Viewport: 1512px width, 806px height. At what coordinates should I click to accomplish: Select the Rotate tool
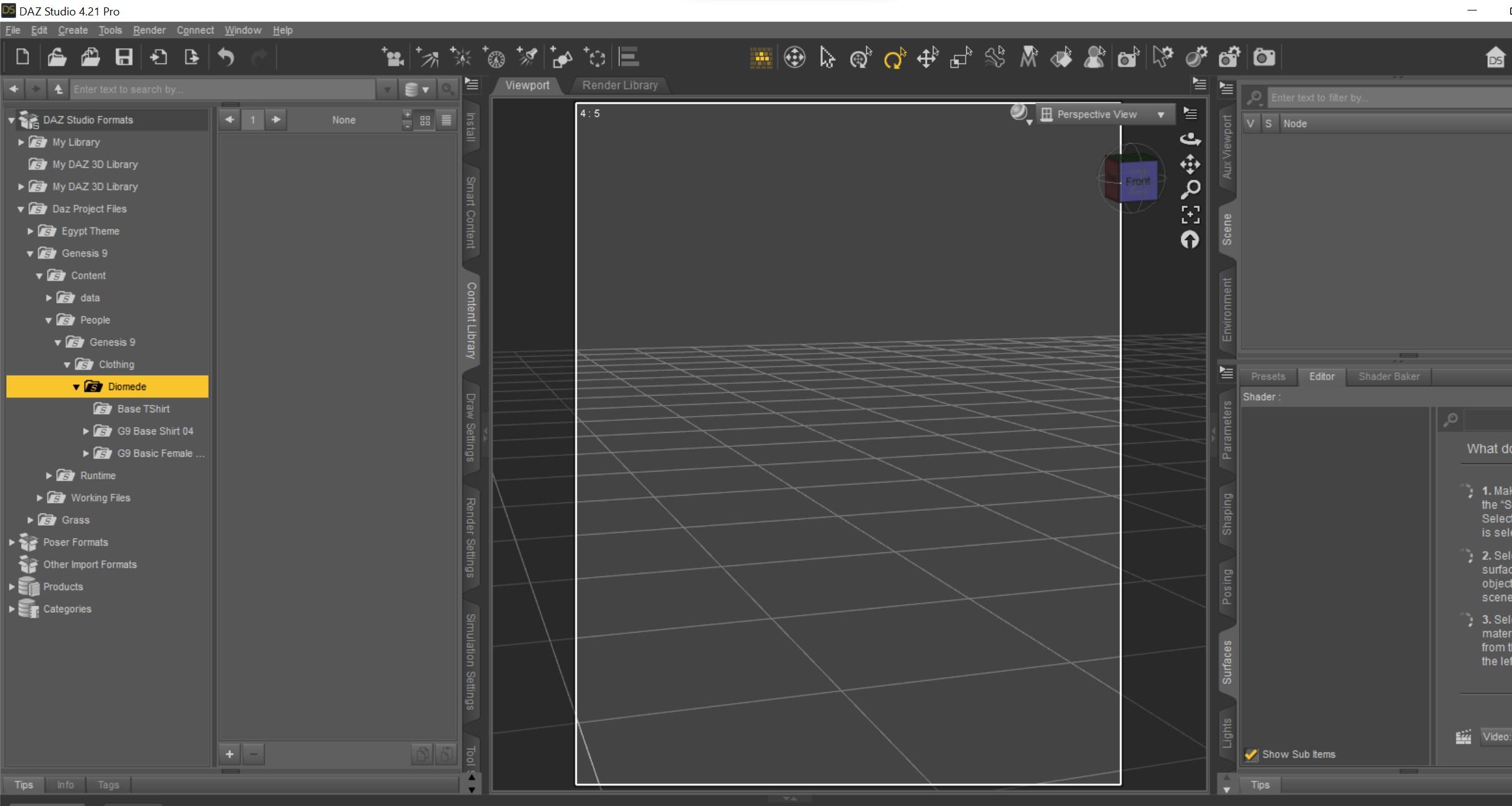click(894, 58)
